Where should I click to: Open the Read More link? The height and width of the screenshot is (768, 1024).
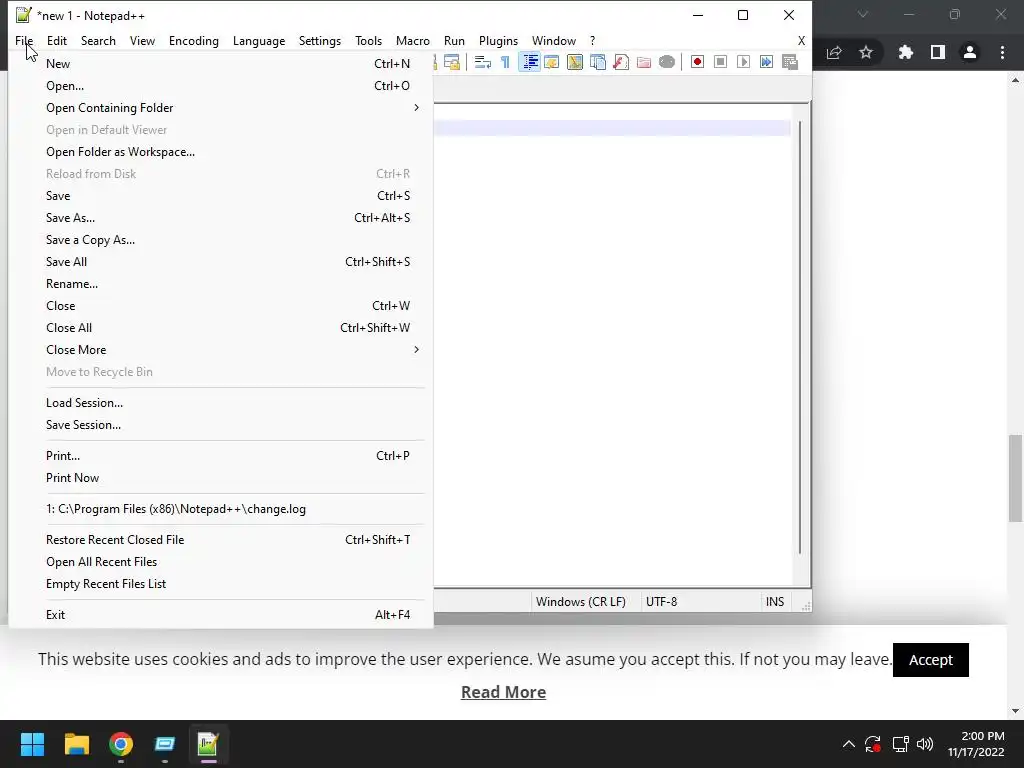(504, 692)
